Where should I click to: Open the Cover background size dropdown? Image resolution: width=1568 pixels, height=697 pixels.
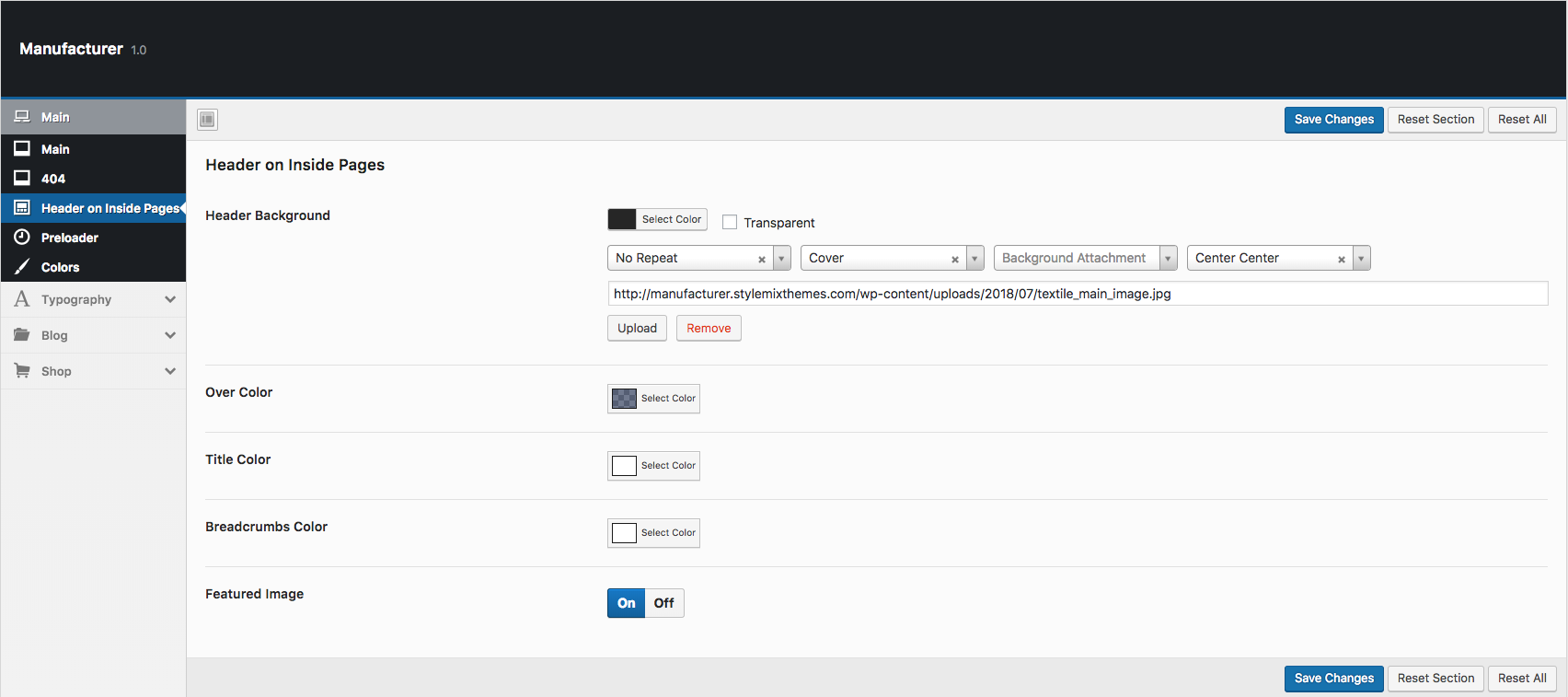click(974, 259)
